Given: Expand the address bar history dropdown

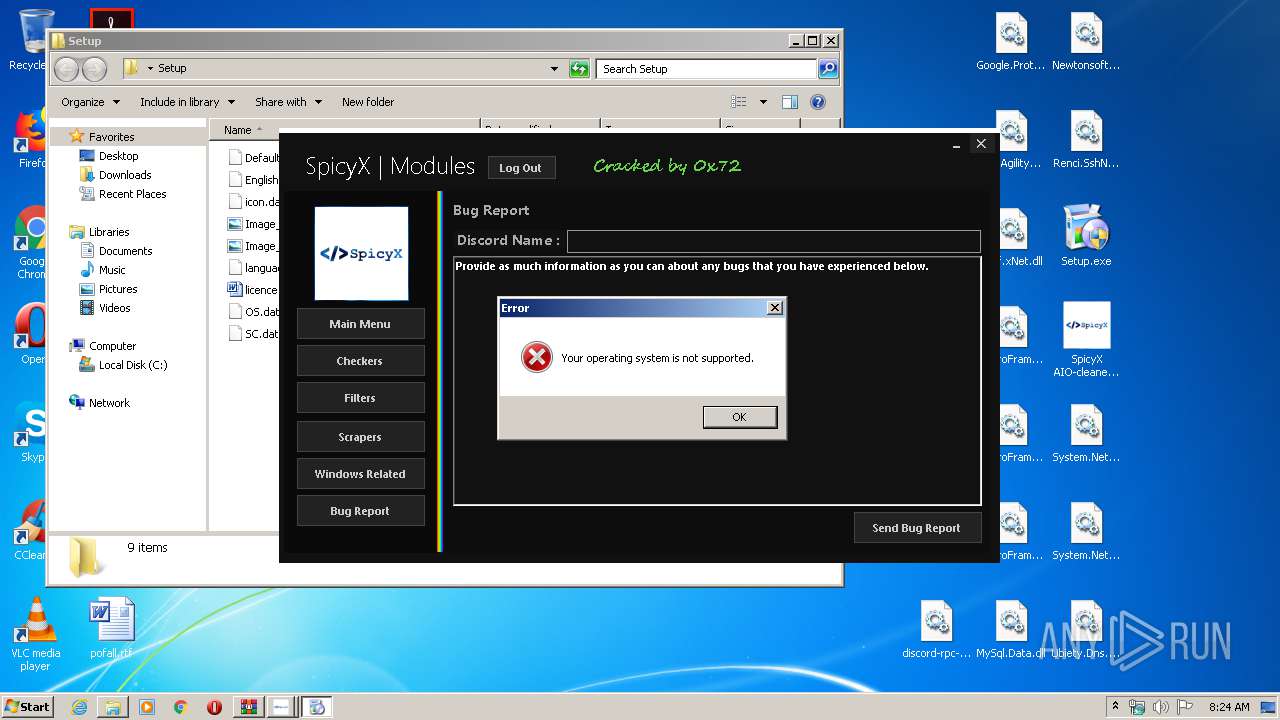Looking at the screenshot, I should pyautogui.click(x=554, y=69).
